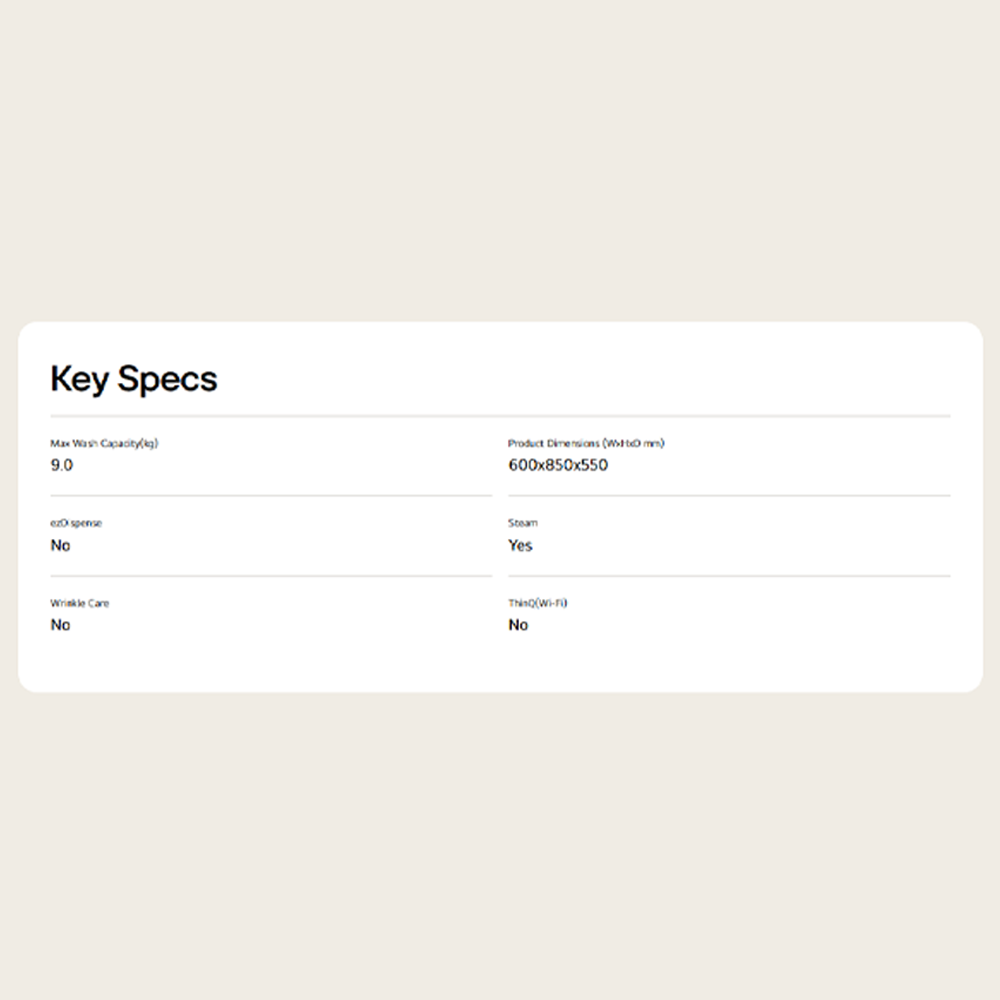Click the Steam spec label
Viewport: 1000px width, 1000px height.
click(522, 523)
